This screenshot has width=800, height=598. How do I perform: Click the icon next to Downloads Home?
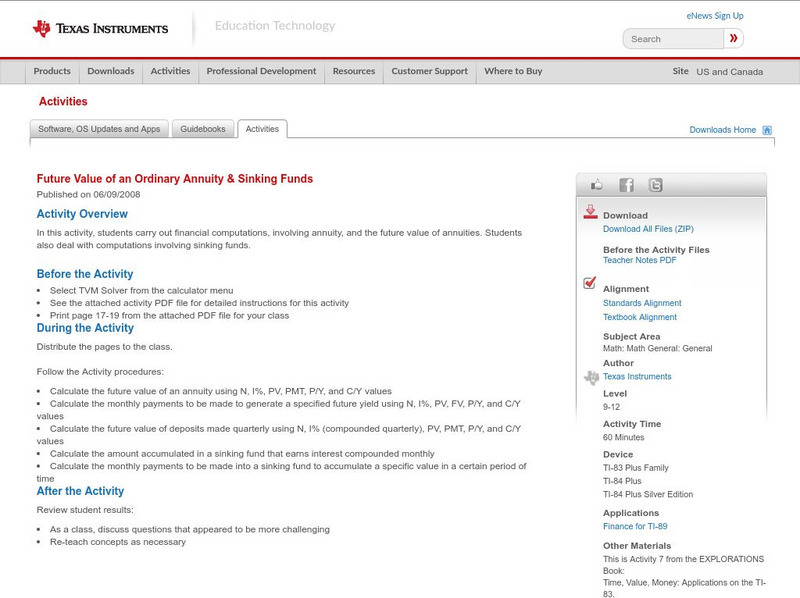pyautogui.click(x=766, y=129)
